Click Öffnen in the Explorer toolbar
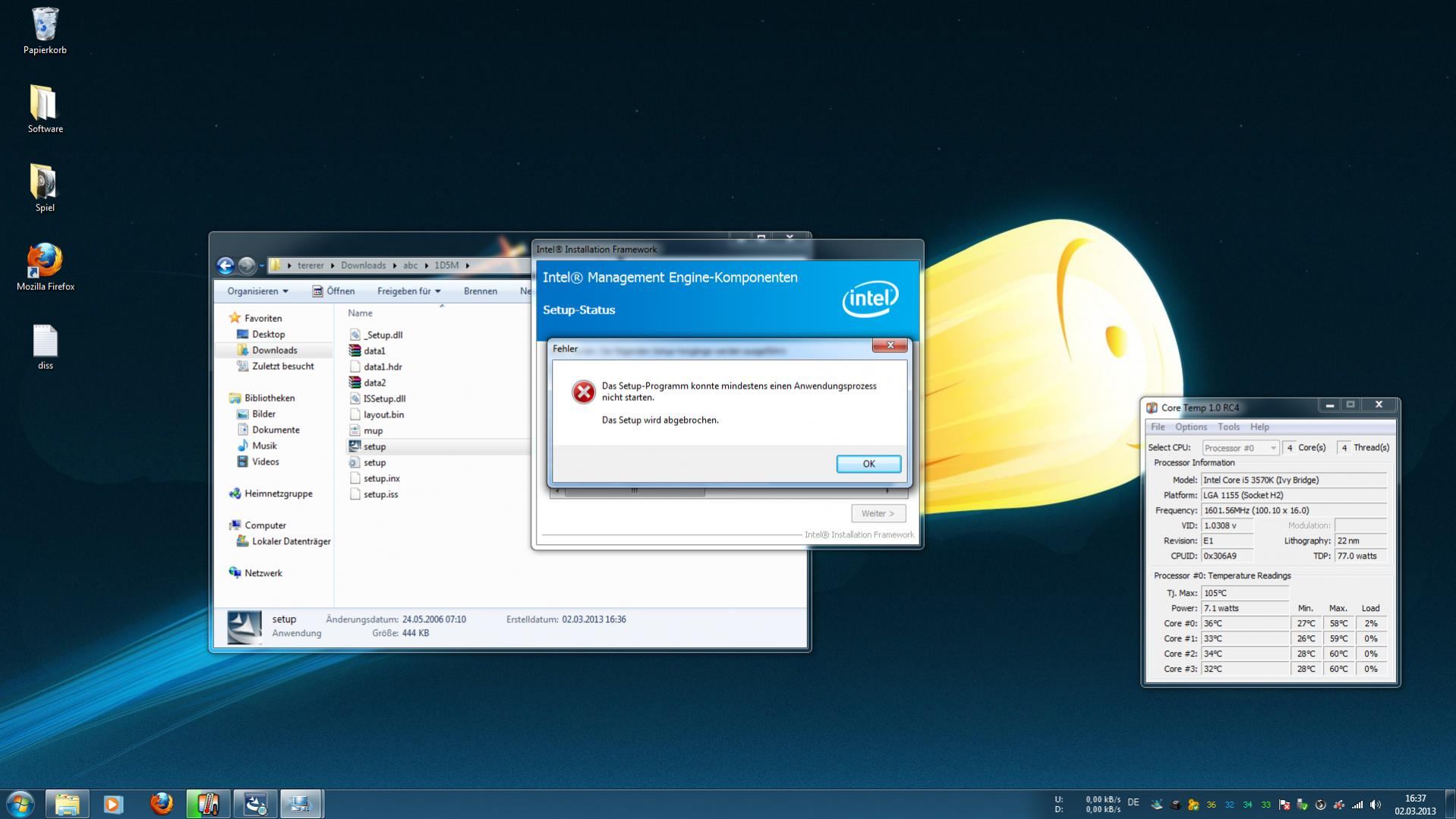 [333, 291]
